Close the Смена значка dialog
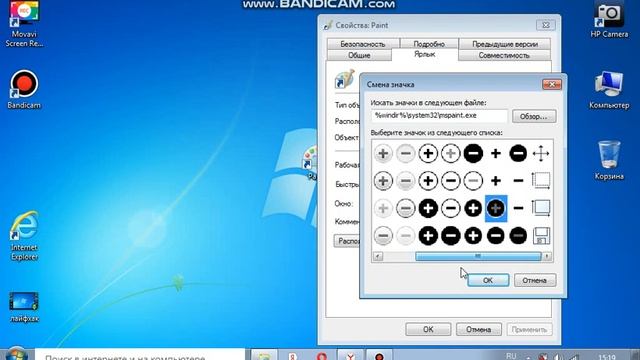The height and width of the screenshot is (360, 640). click(x=552, y=84)
